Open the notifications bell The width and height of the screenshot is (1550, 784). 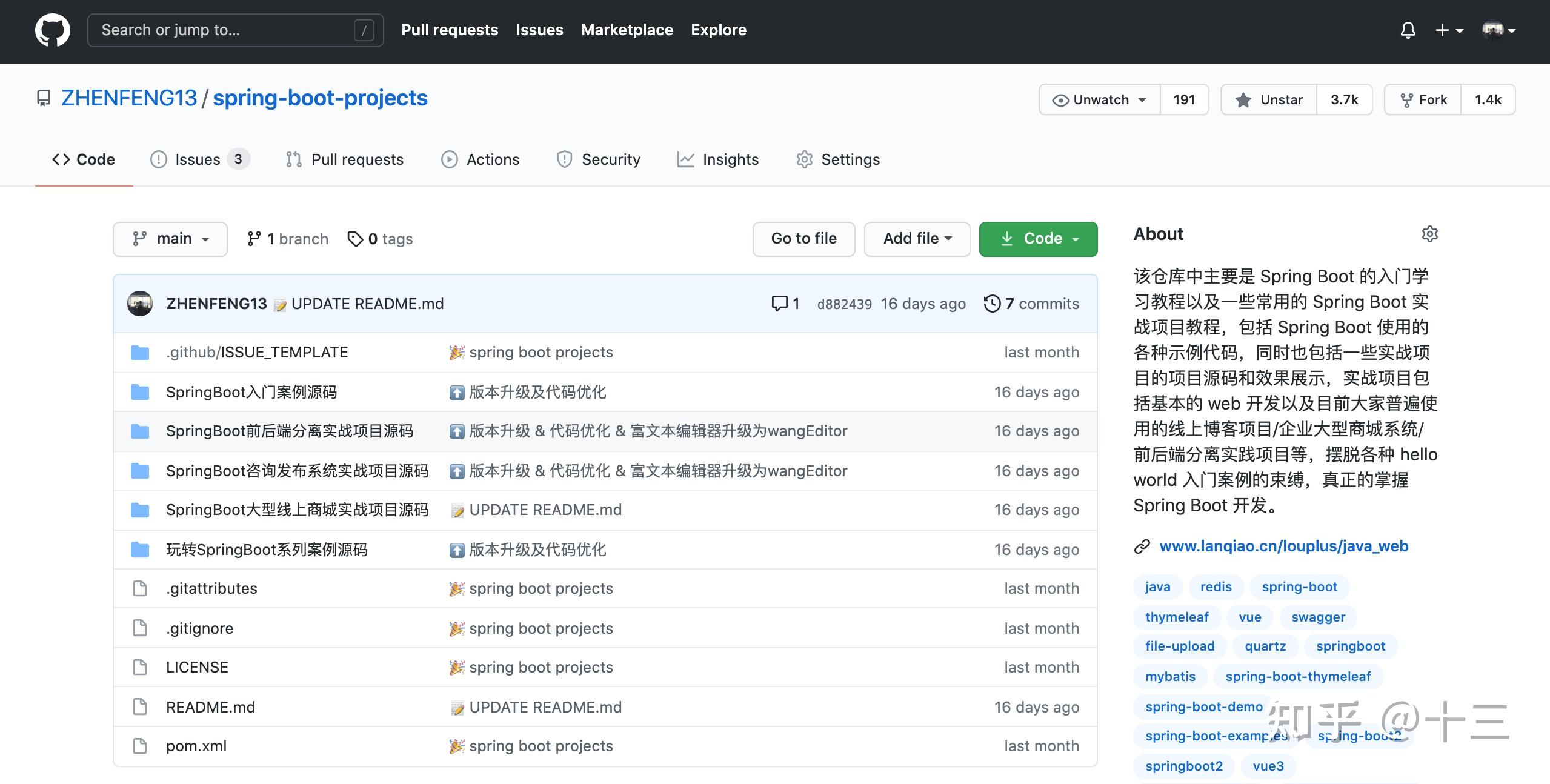click(x=1408, y=30)
